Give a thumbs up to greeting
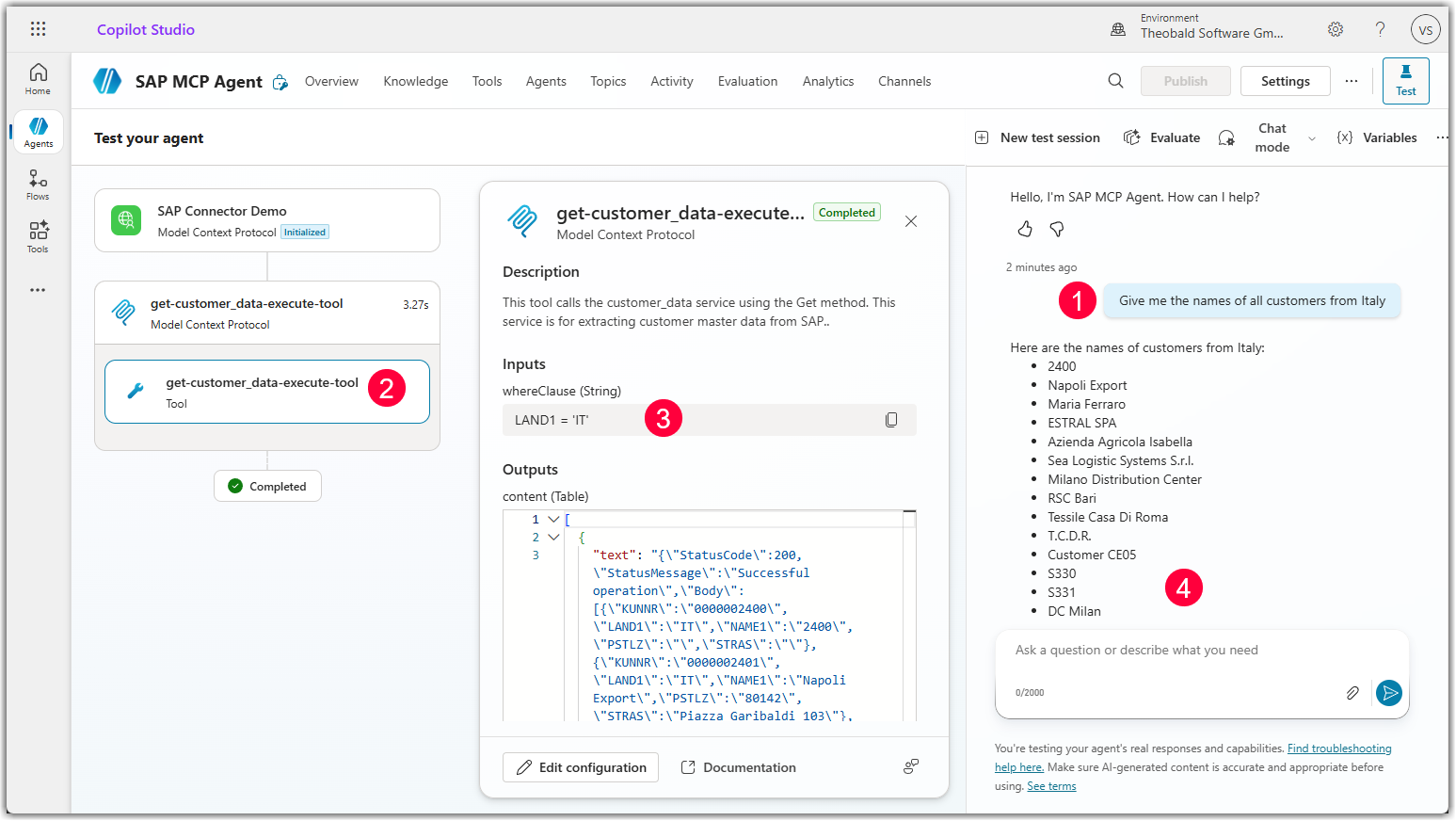The height and width of the screenshot is (821, 1456). 1025,229
